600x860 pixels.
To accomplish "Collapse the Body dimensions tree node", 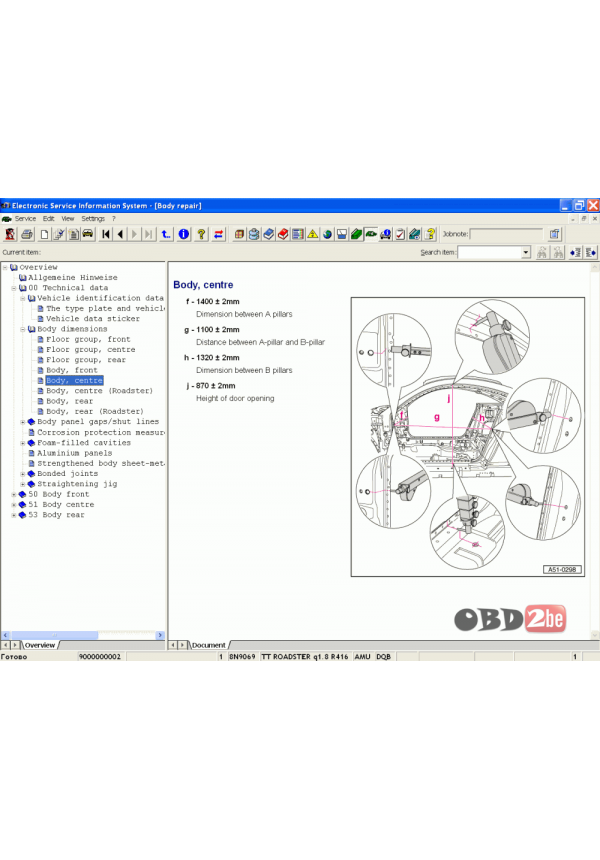I will (22, 329).
